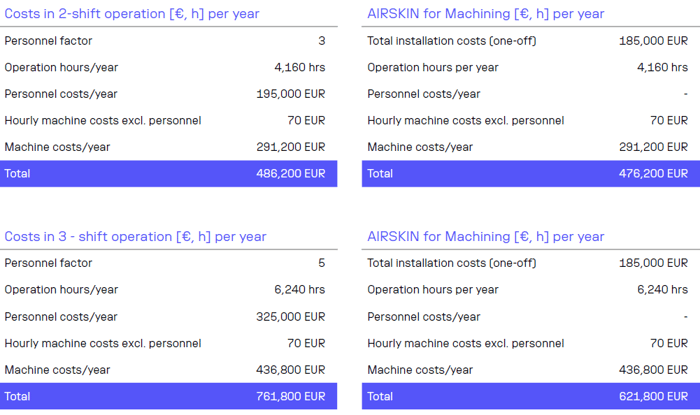Click the personnel factor value 5

(321, 263)
